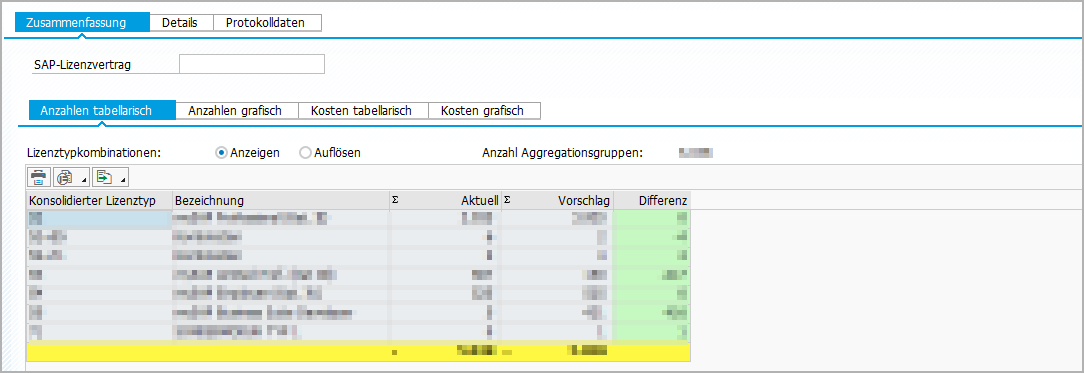Screen dimensions: 1084x373
Task: Focus the SAP-Lizenzvertrag input field
Action: coord(252,64)
